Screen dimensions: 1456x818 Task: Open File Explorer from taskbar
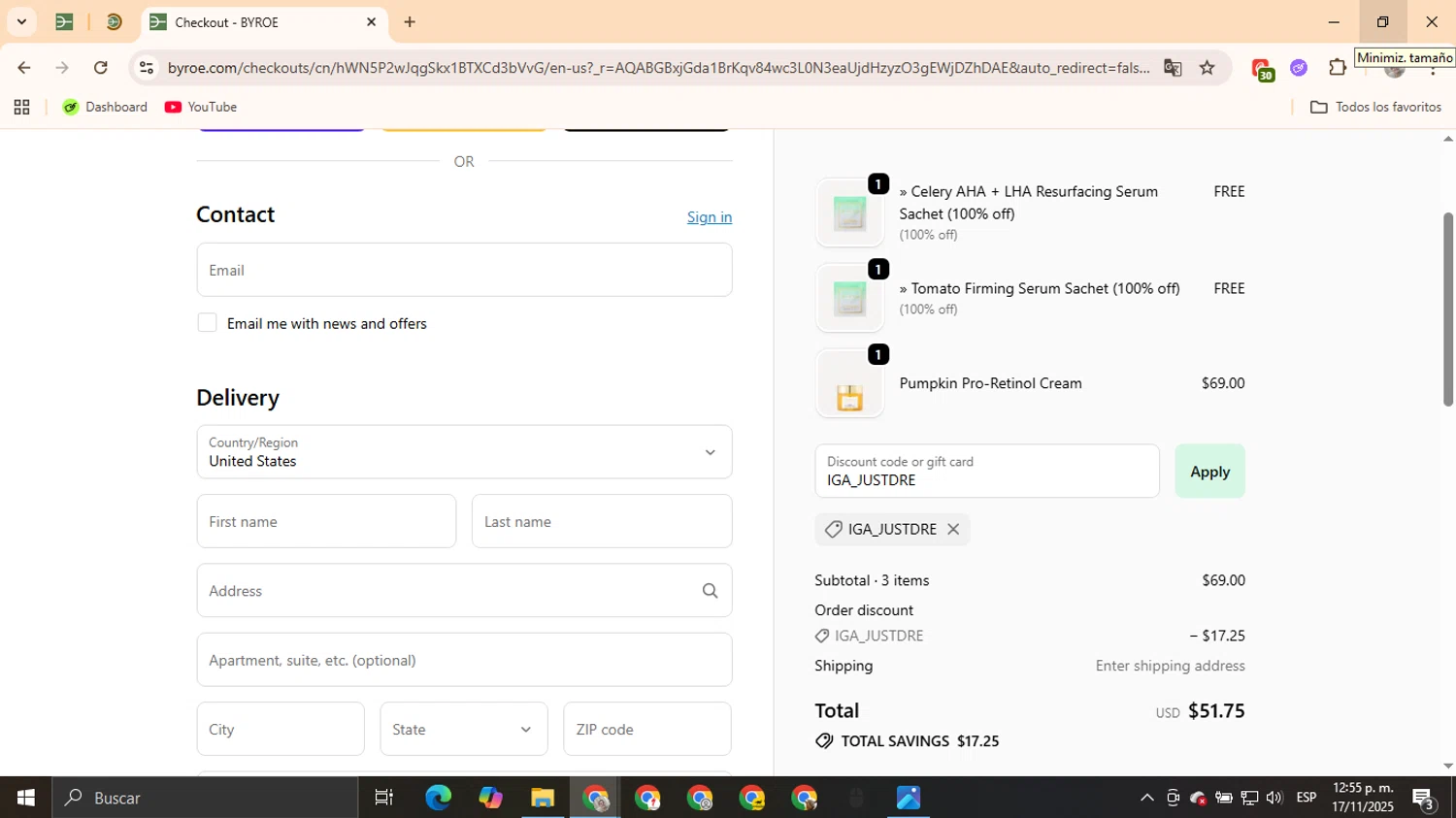[543, 798]
